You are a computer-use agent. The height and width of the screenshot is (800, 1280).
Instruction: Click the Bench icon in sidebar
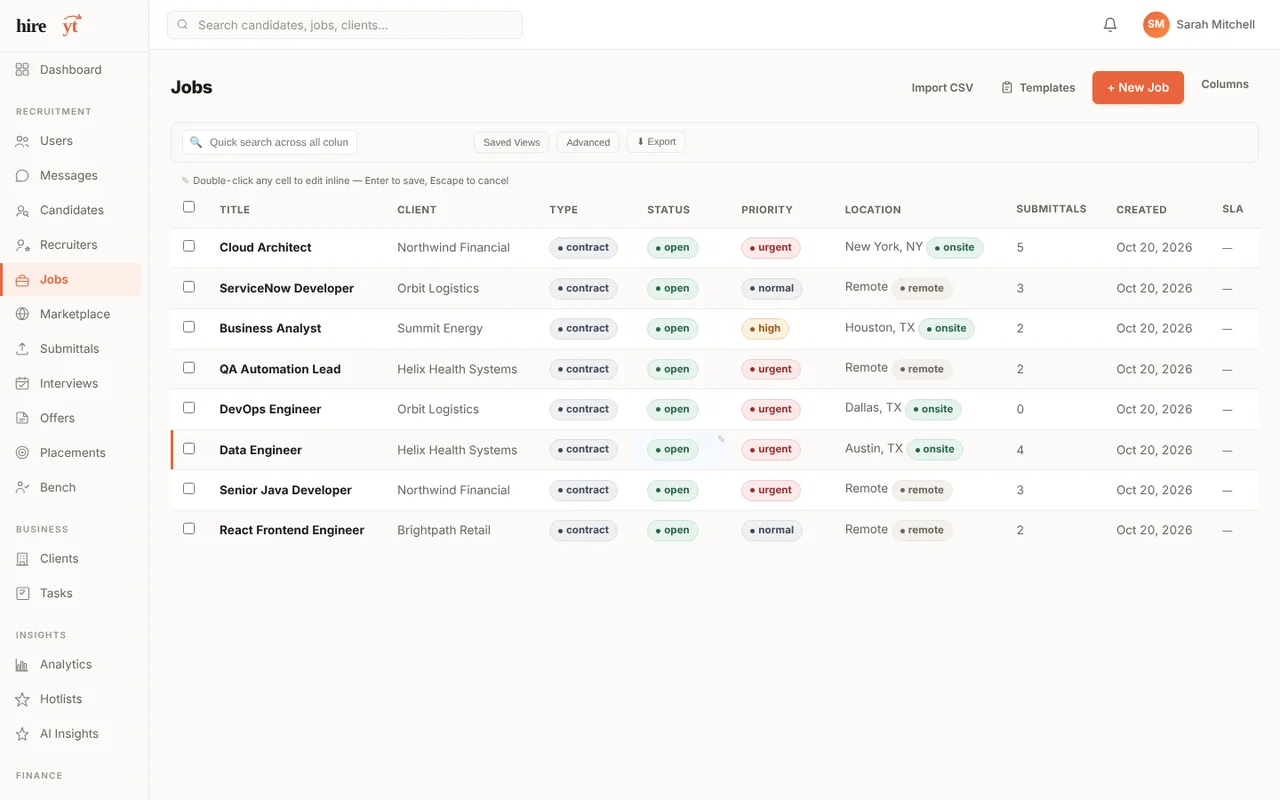[22, 488]
